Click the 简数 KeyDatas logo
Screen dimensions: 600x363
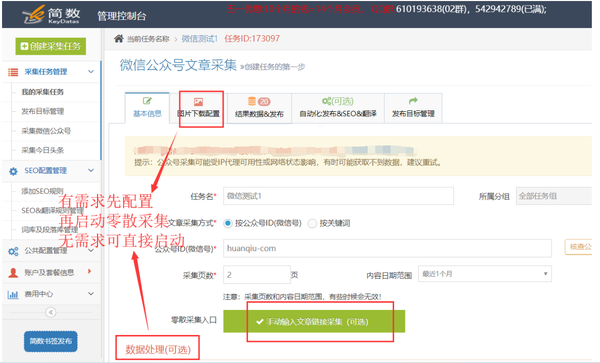pos(51,15)
